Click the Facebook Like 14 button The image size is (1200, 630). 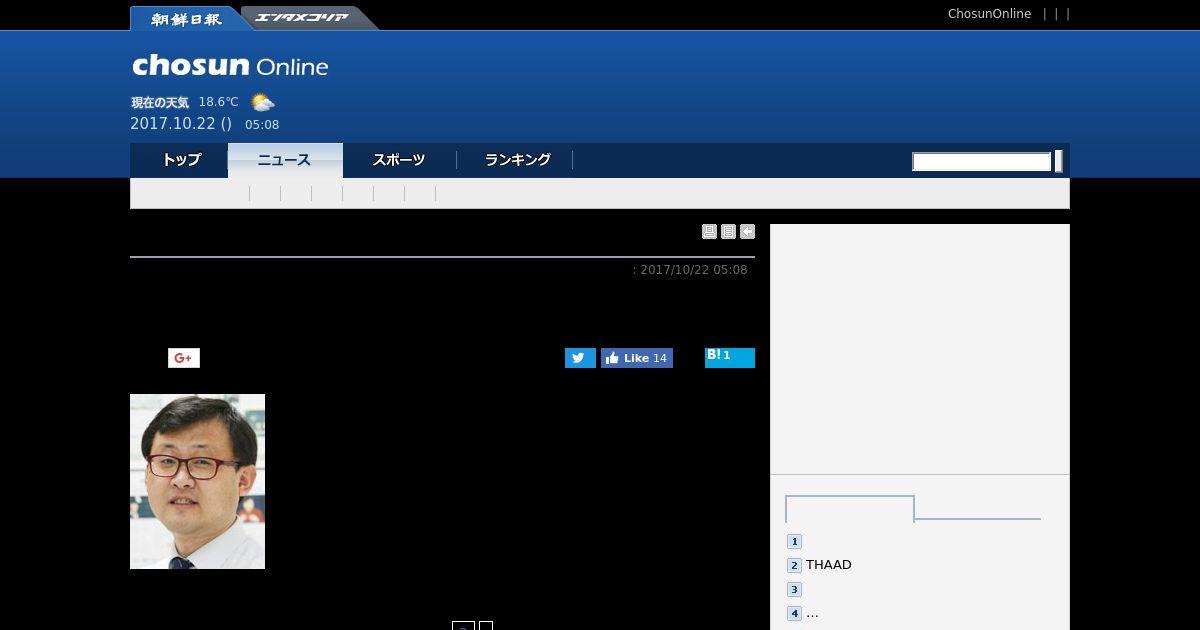coord(637,358)
